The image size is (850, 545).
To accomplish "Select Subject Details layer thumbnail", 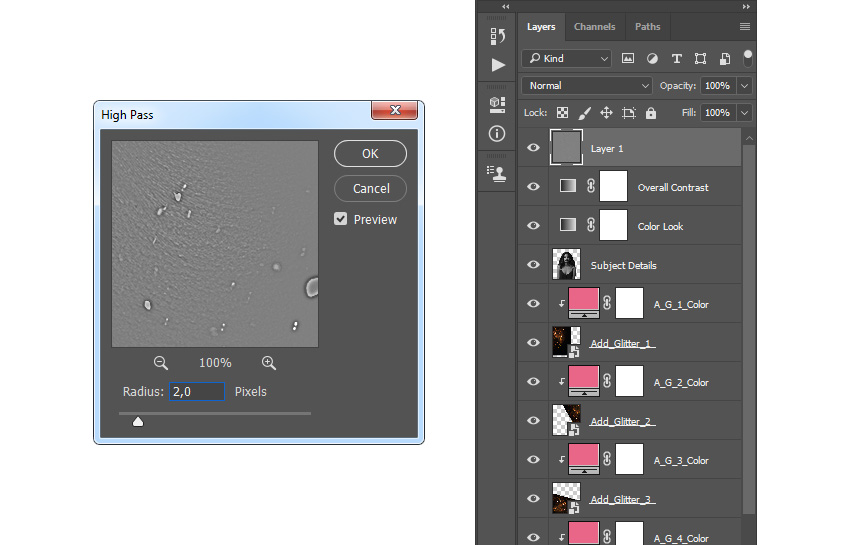I will 566,264.
